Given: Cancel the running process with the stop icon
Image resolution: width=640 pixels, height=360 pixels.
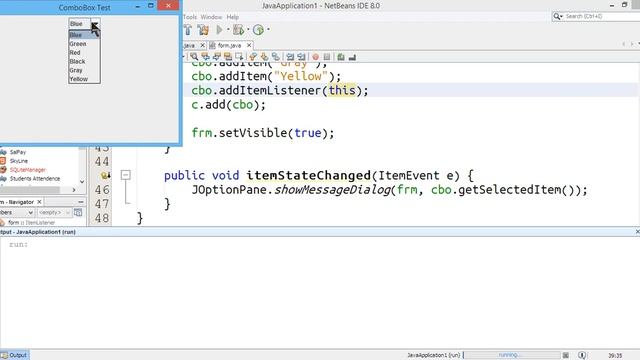Looking at the screenshot, I should pos(566,356).
